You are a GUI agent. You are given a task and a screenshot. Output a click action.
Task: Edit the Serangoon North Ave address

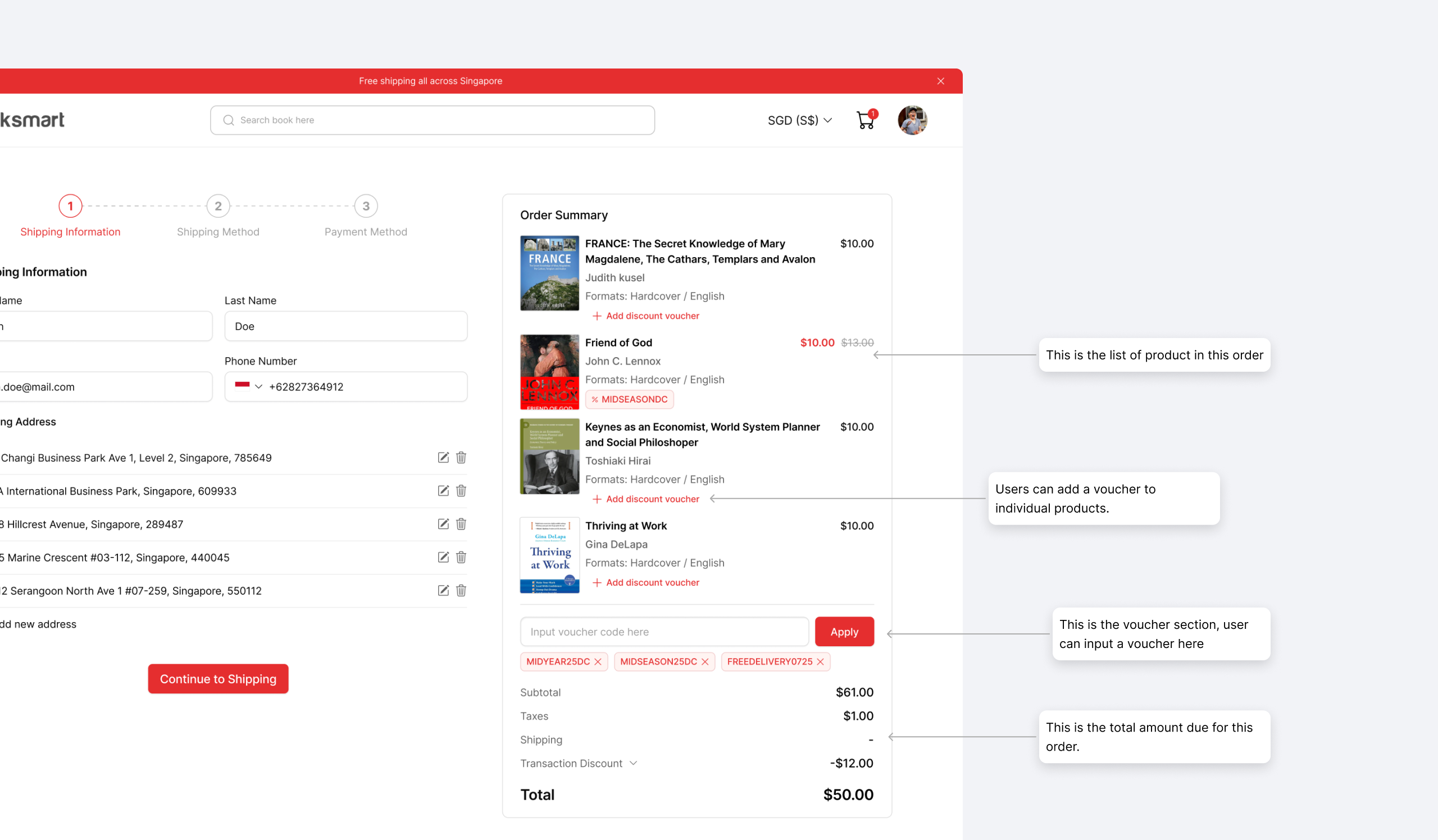point(443,590)
